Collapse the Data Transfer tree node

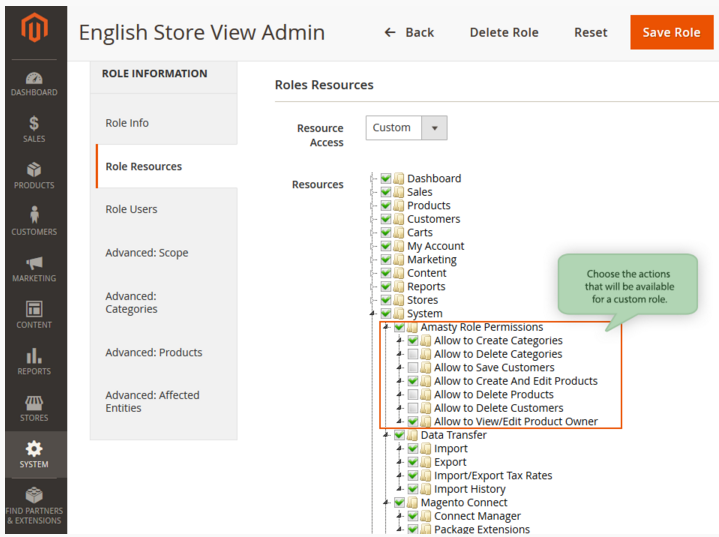pyautogui.click(x=386, y=435)
